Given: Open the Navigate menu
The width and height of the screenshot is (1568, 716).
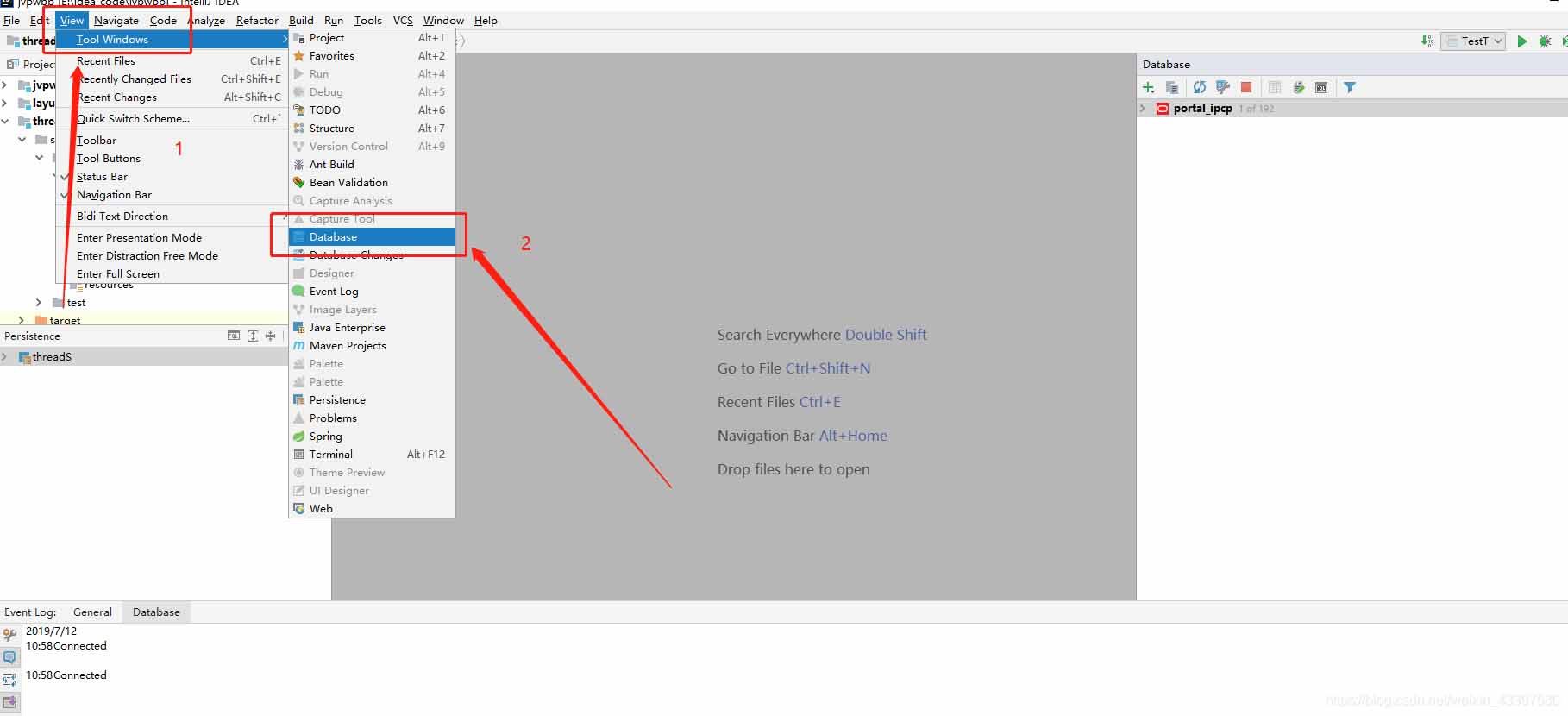Looking at the screenshot, I should tap(116, 20).
